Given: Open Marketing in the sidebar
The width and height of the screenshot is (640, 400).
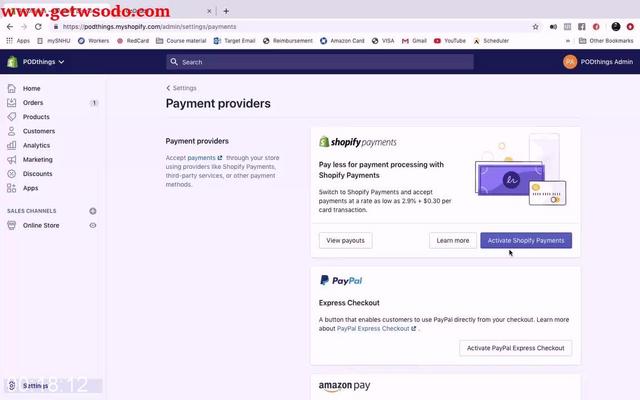Looking at the screenshot, I should pyautogui.click(x=38, y=160).
